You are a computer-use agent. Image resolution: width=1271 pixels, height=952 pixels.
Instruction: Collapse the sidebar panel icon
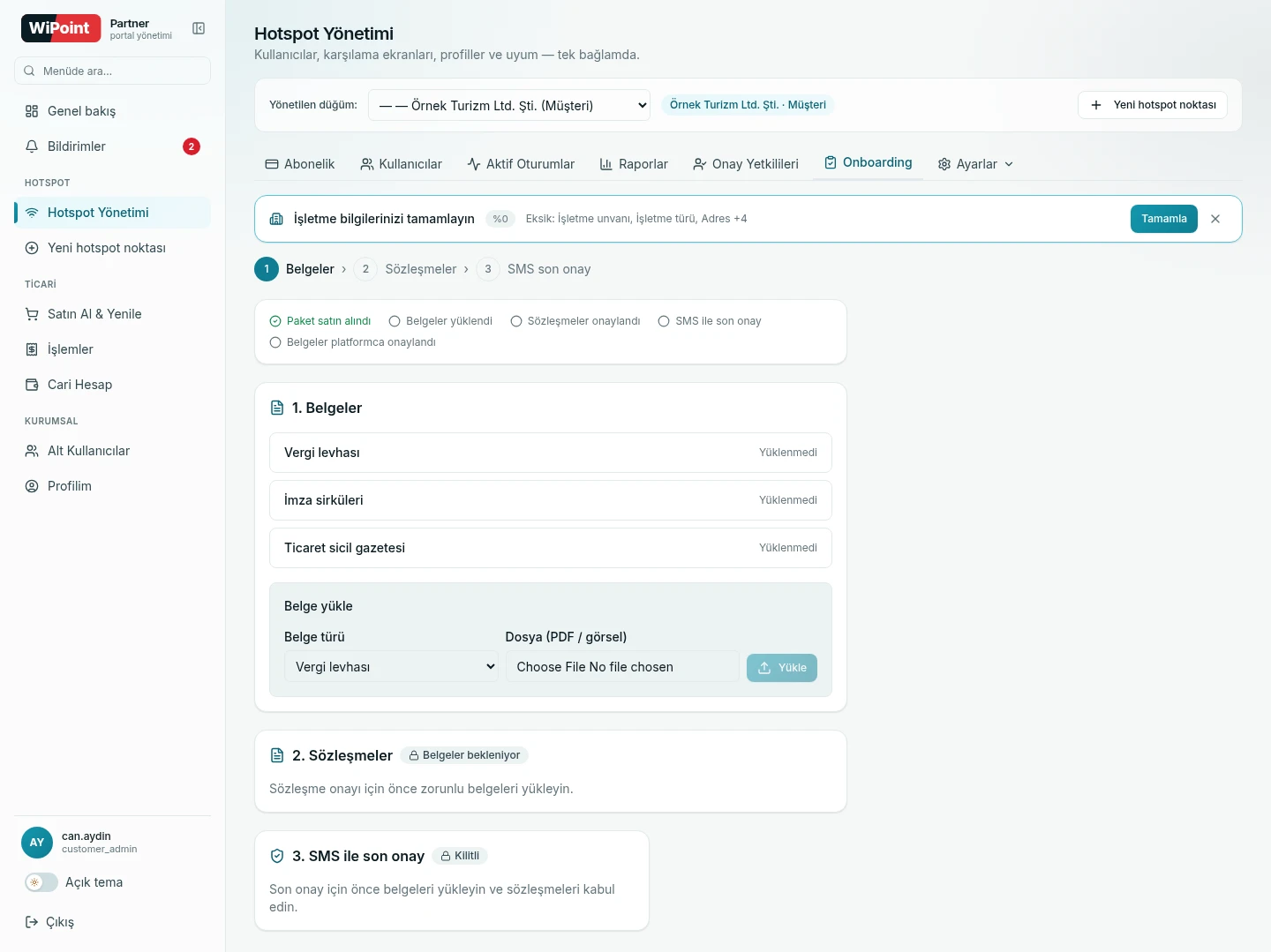(199, 28)
